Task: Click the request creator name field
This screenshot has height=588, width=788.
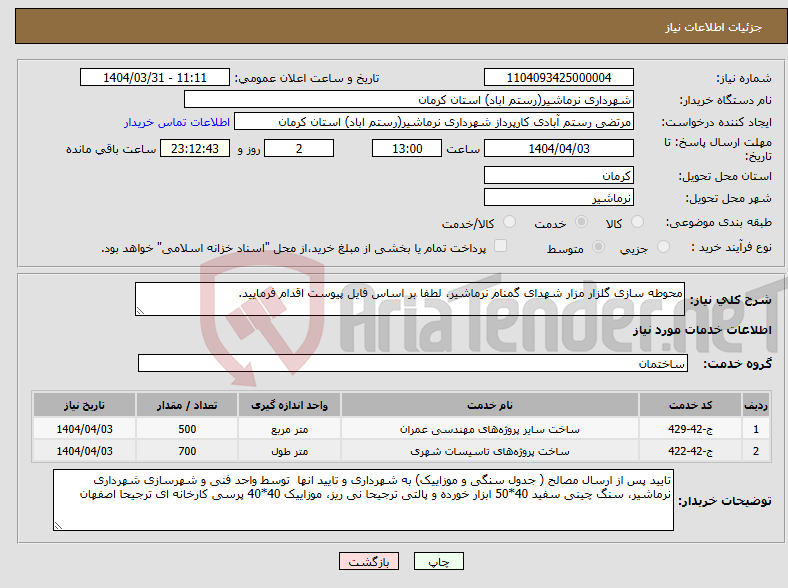Action: [434, 122]
